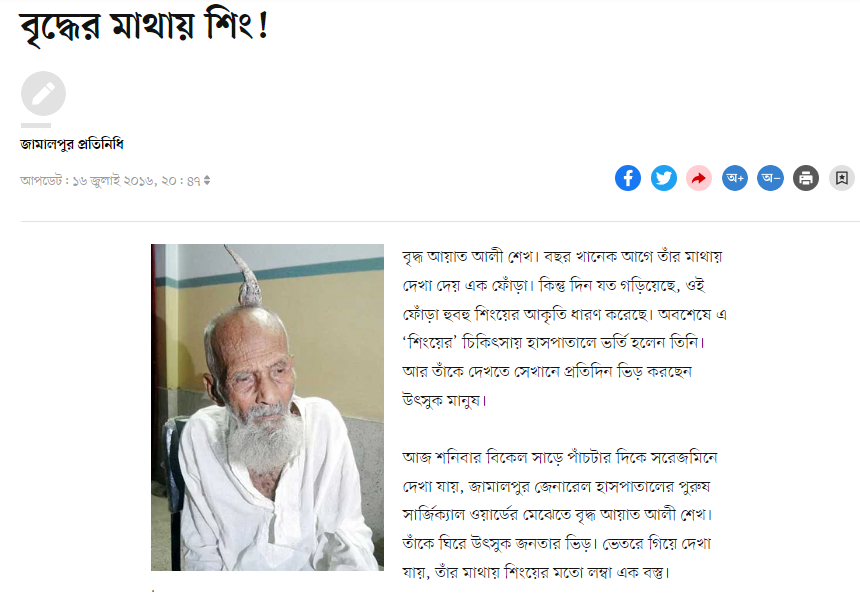This screenshot has width=860, height=594.
Task: Share the article on Twitter
Action: click(664, 178)
